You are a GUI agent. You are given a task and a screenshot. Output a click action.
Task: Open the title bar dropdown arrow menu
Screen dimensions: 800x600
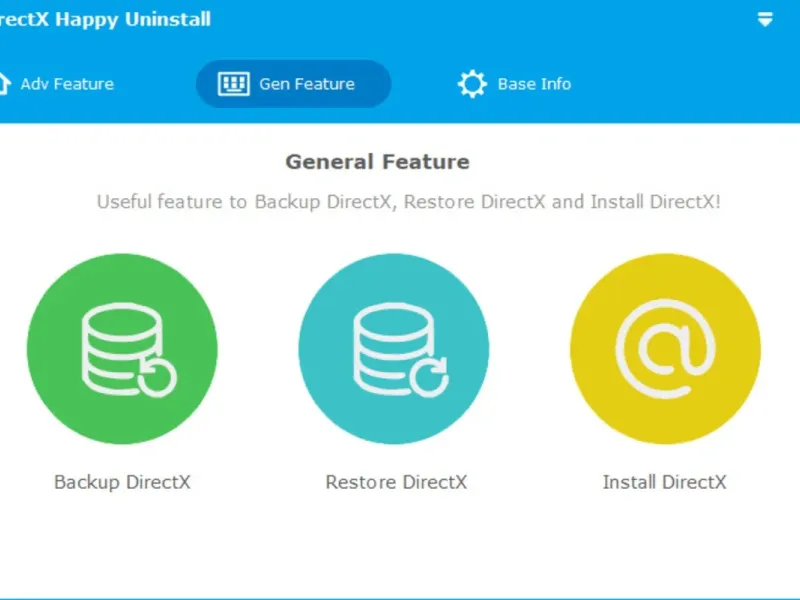pyautogui.click(x=765, y=19)
